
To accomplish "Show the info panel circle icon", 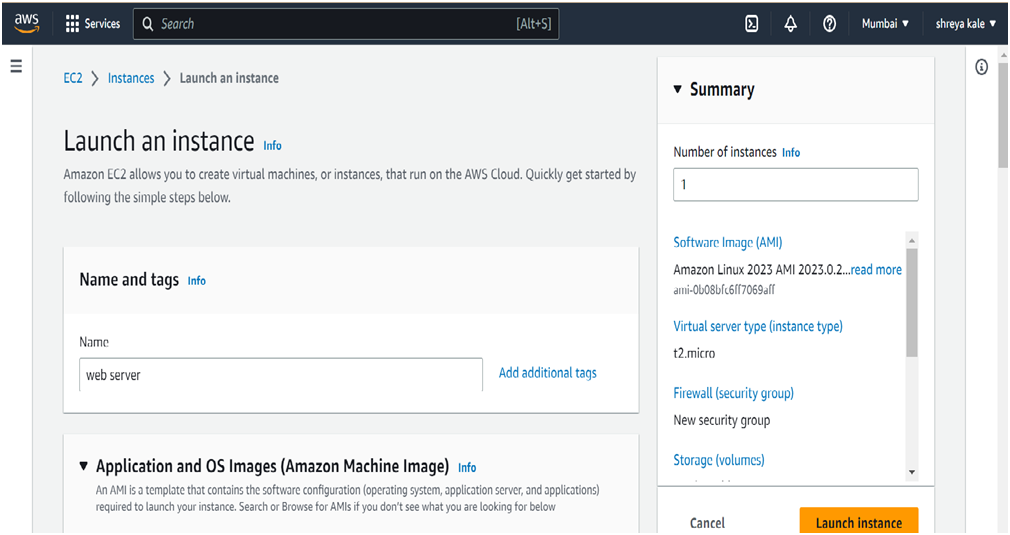I will [x=981, y=67].
